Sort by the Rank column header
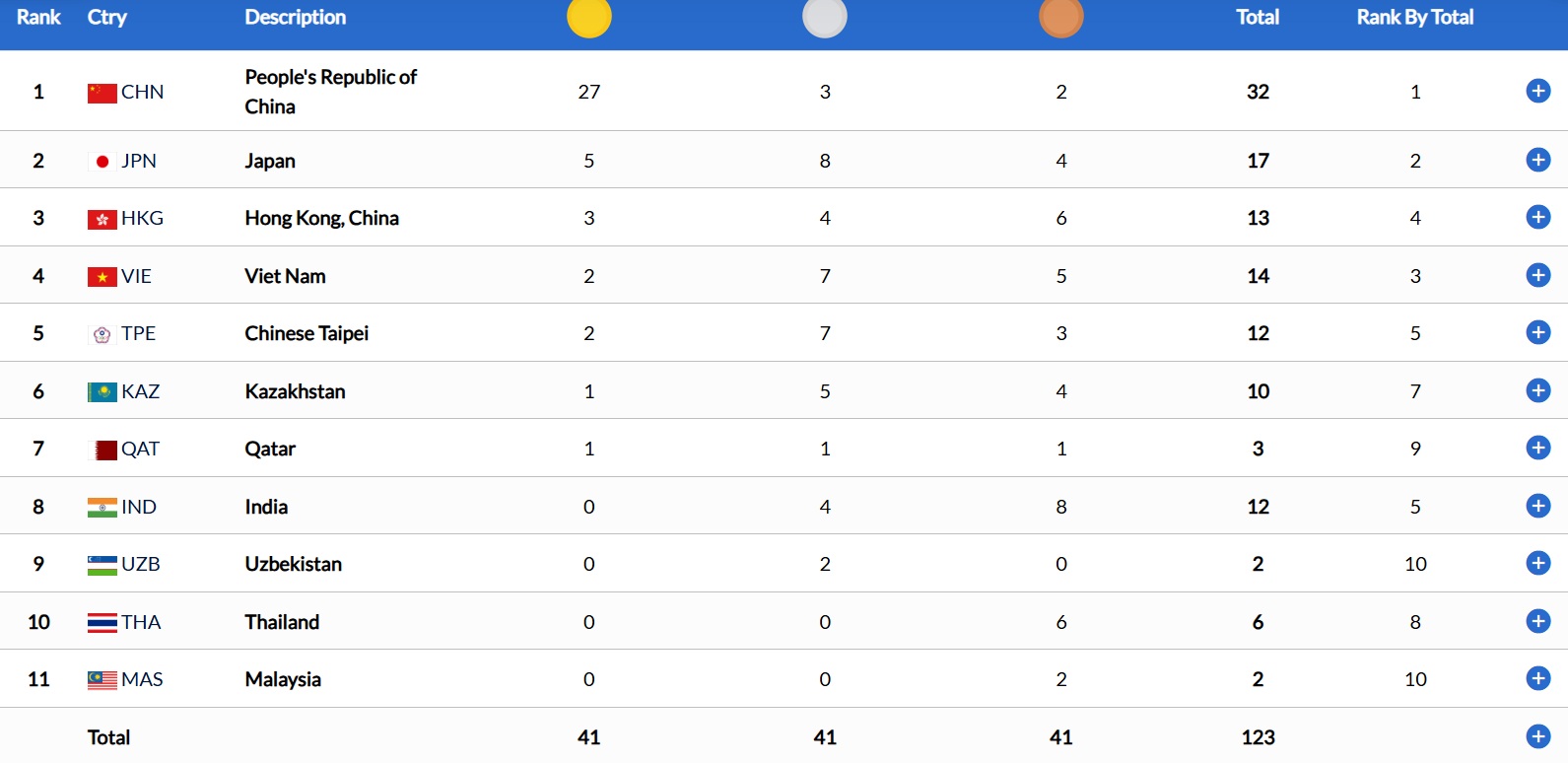The height and width of the screenshot is (763, 1568). tap(38, 18)
